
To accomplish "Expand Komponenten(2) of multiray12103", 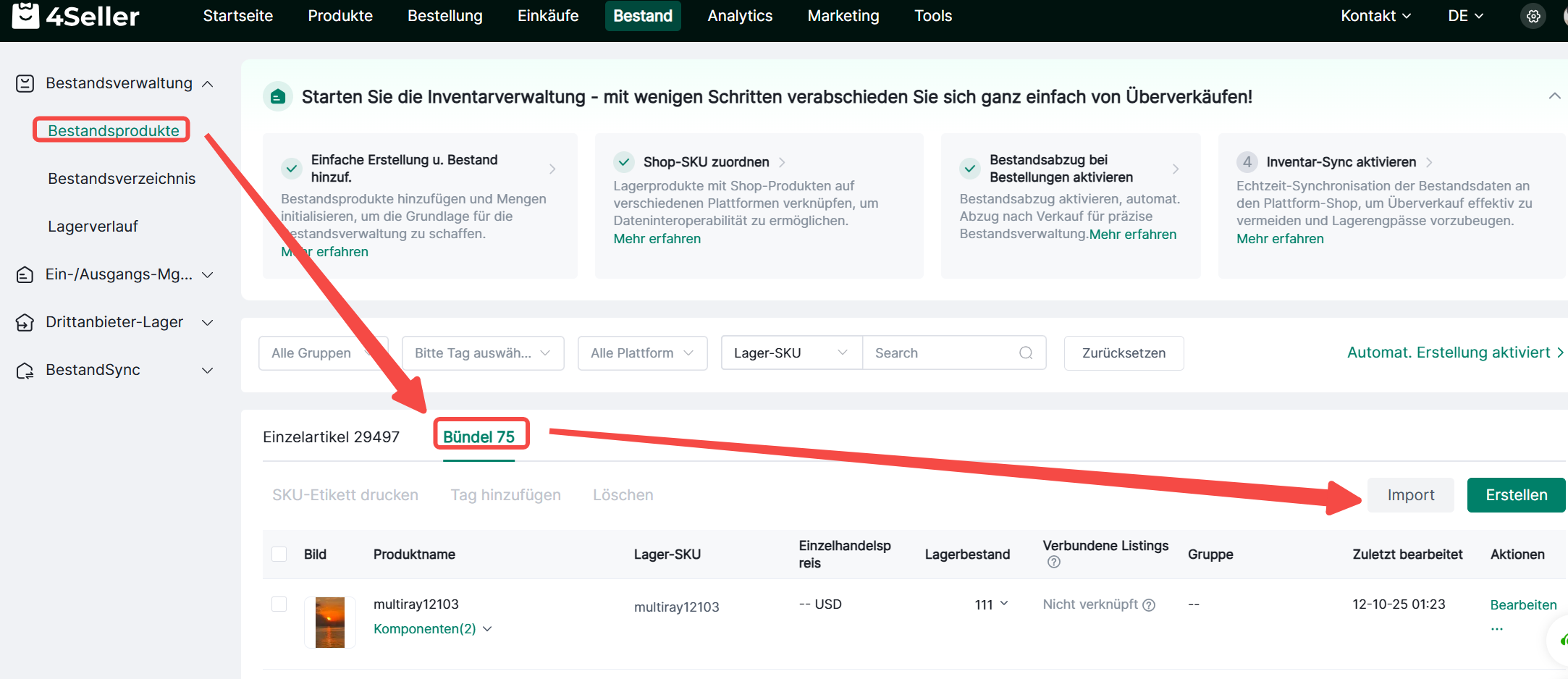I will click(x=432, y=629).
